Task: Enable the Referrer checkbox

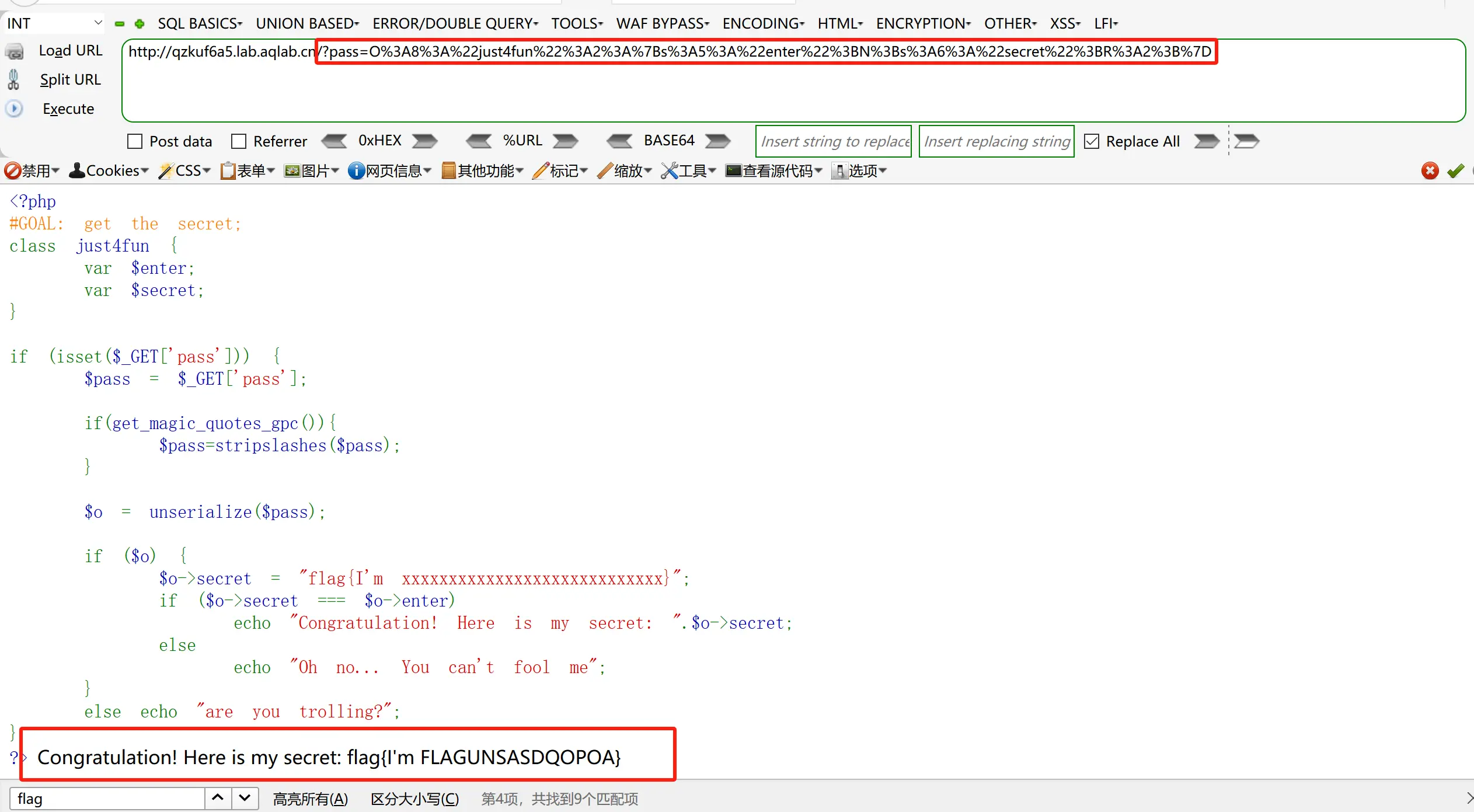Action: coord(239,141)
